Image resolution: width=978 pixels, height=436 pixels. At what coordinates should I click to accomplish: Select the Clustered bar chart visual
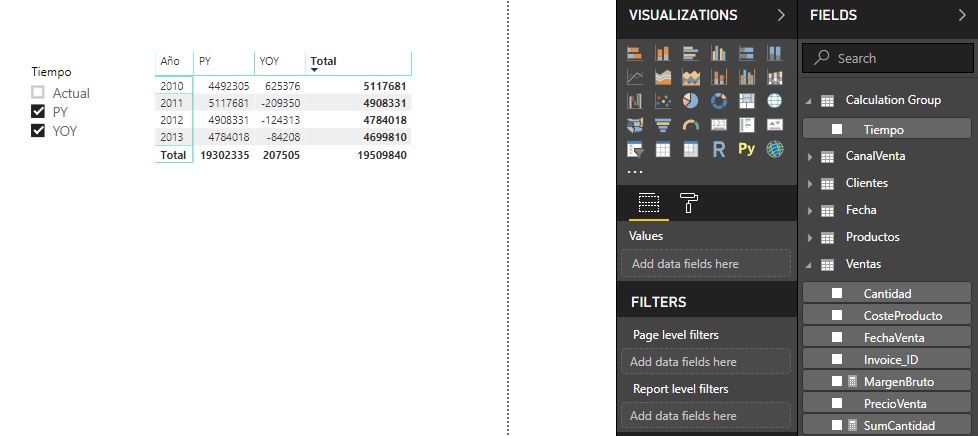pos(690,54)
